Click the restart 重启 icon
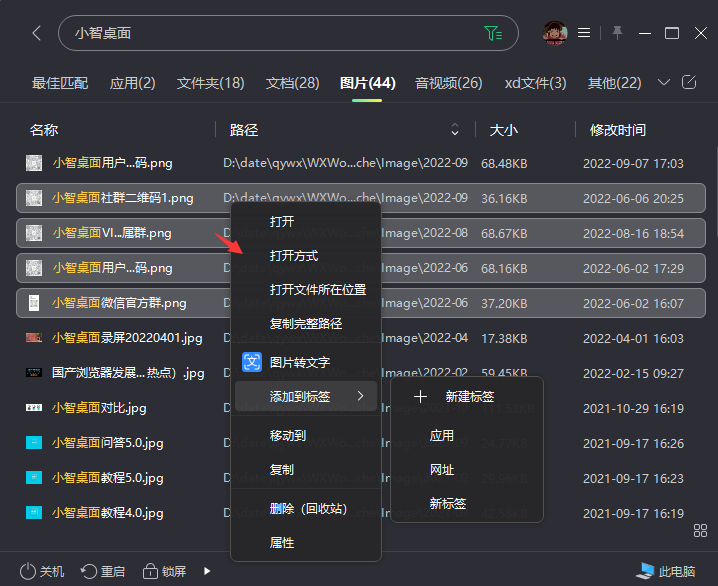The height and width of the screenshot is (586, 718). 89,571
